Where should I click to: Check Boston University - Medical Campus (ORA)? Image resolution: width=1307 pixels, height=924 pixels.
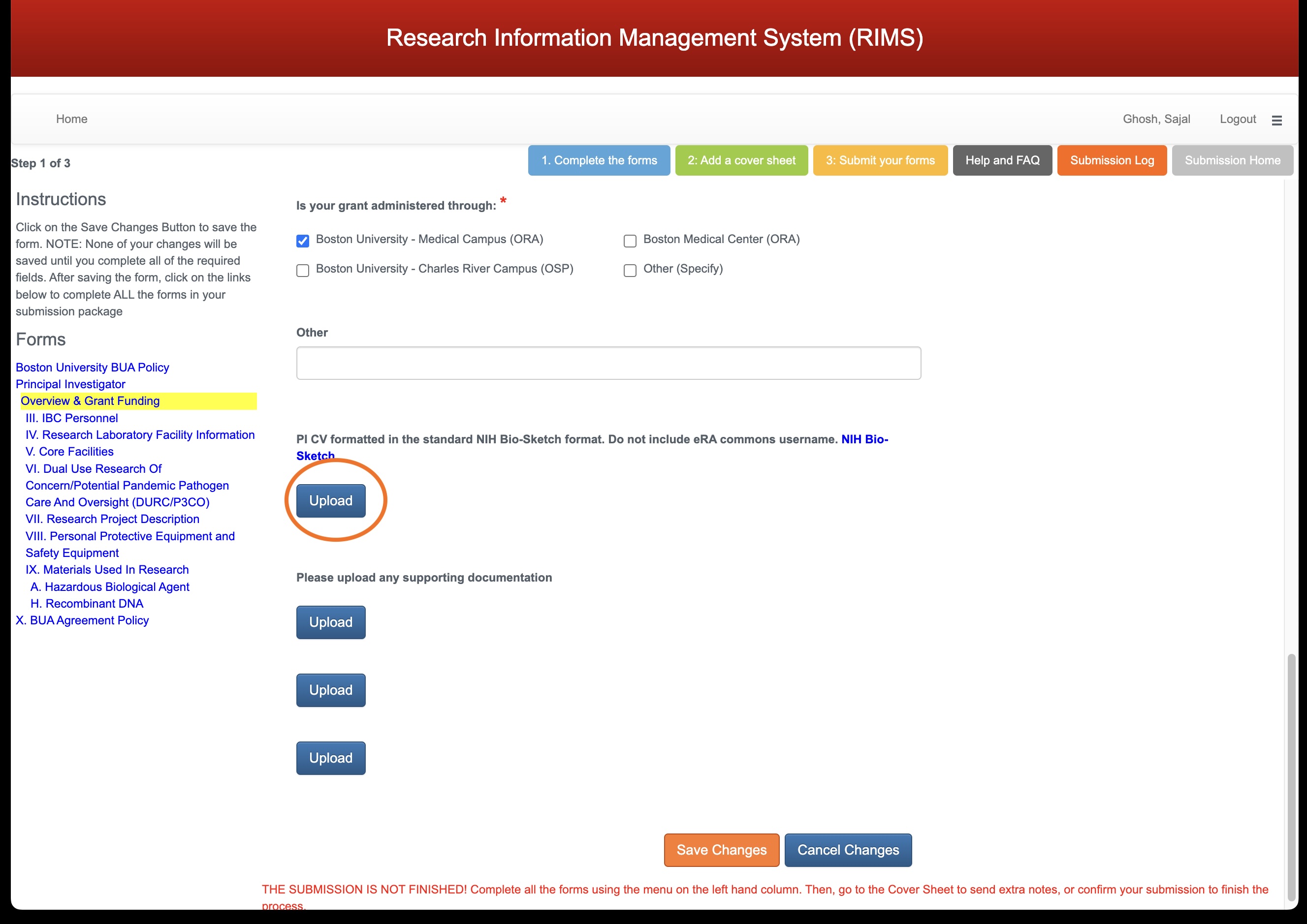click(303, 241)
